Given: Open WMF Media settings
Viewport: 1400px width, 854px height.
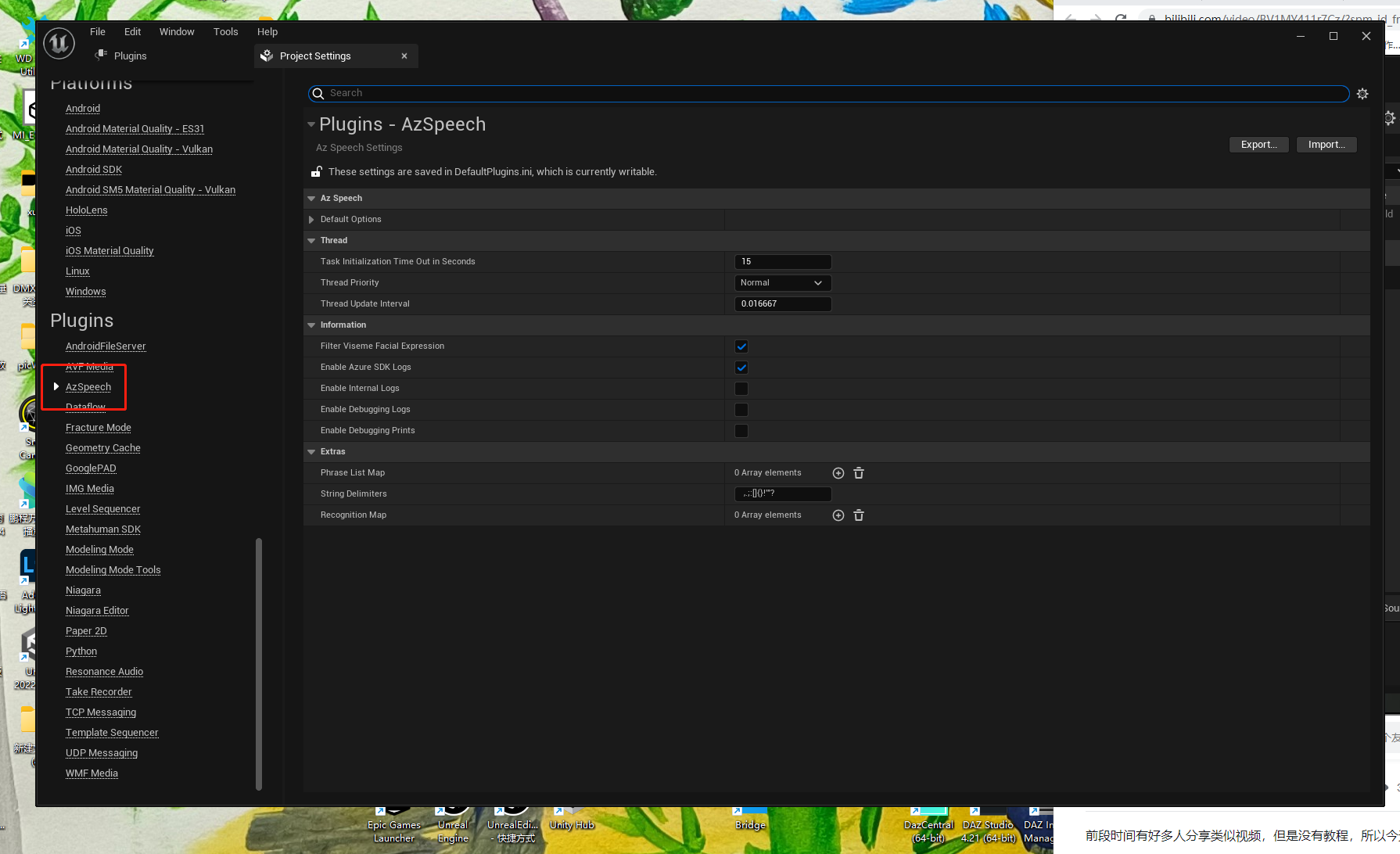Looking at the screenshot, I should (92, 773).
